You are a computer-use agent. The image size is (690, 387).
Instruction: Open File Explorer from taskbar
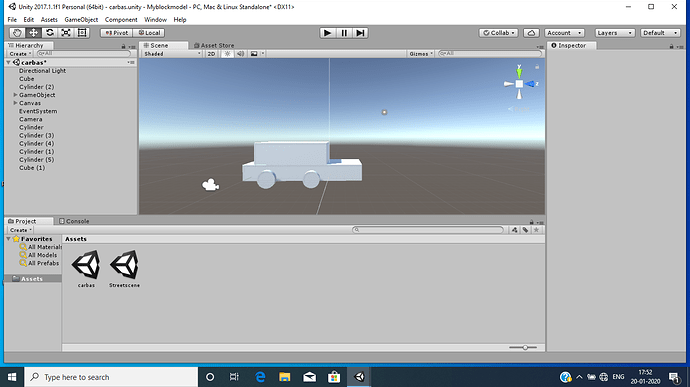pyautogui.click(x=285, y=377)
